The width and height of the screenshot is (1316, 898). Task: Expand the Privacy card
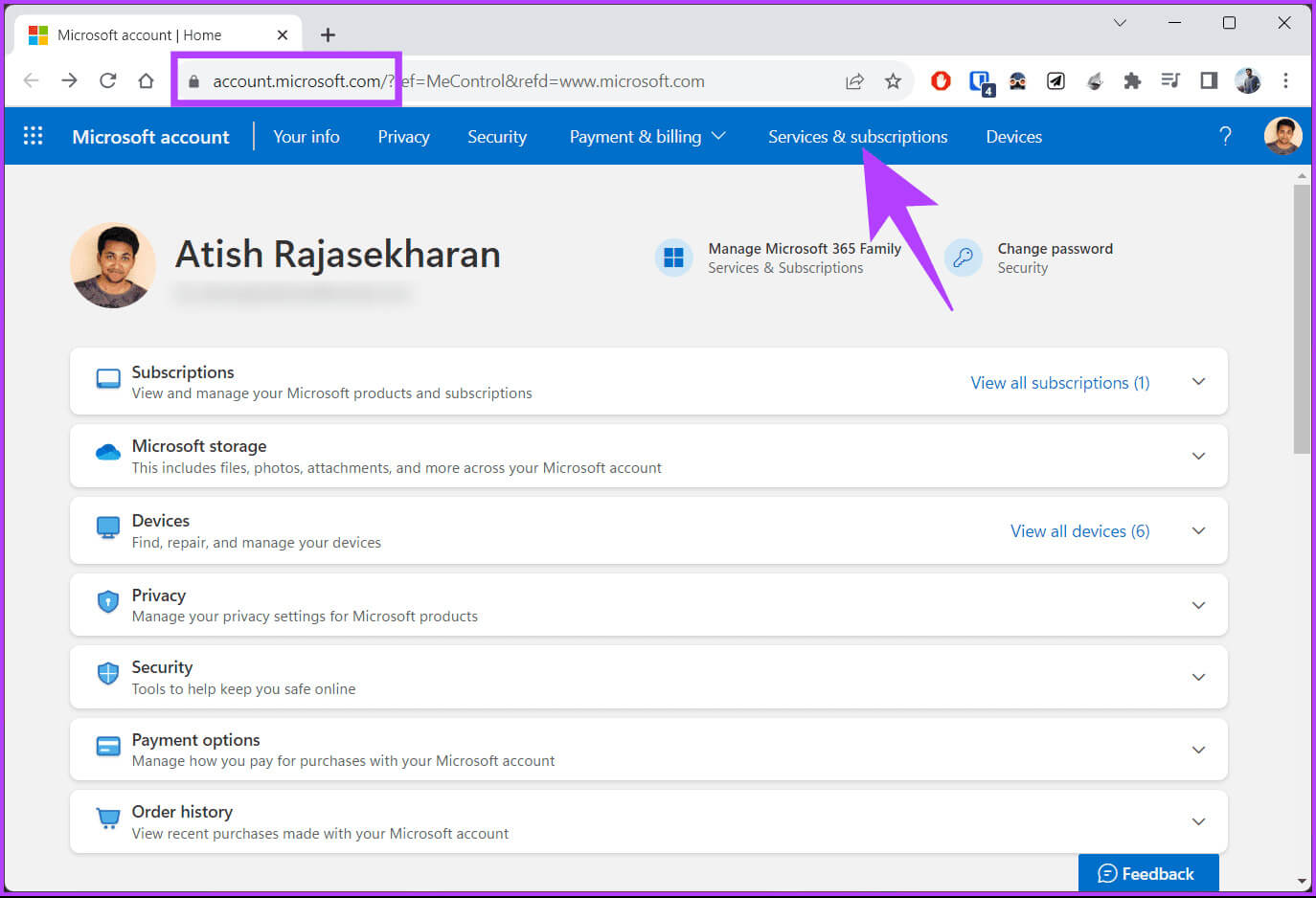click(1198, 605)
